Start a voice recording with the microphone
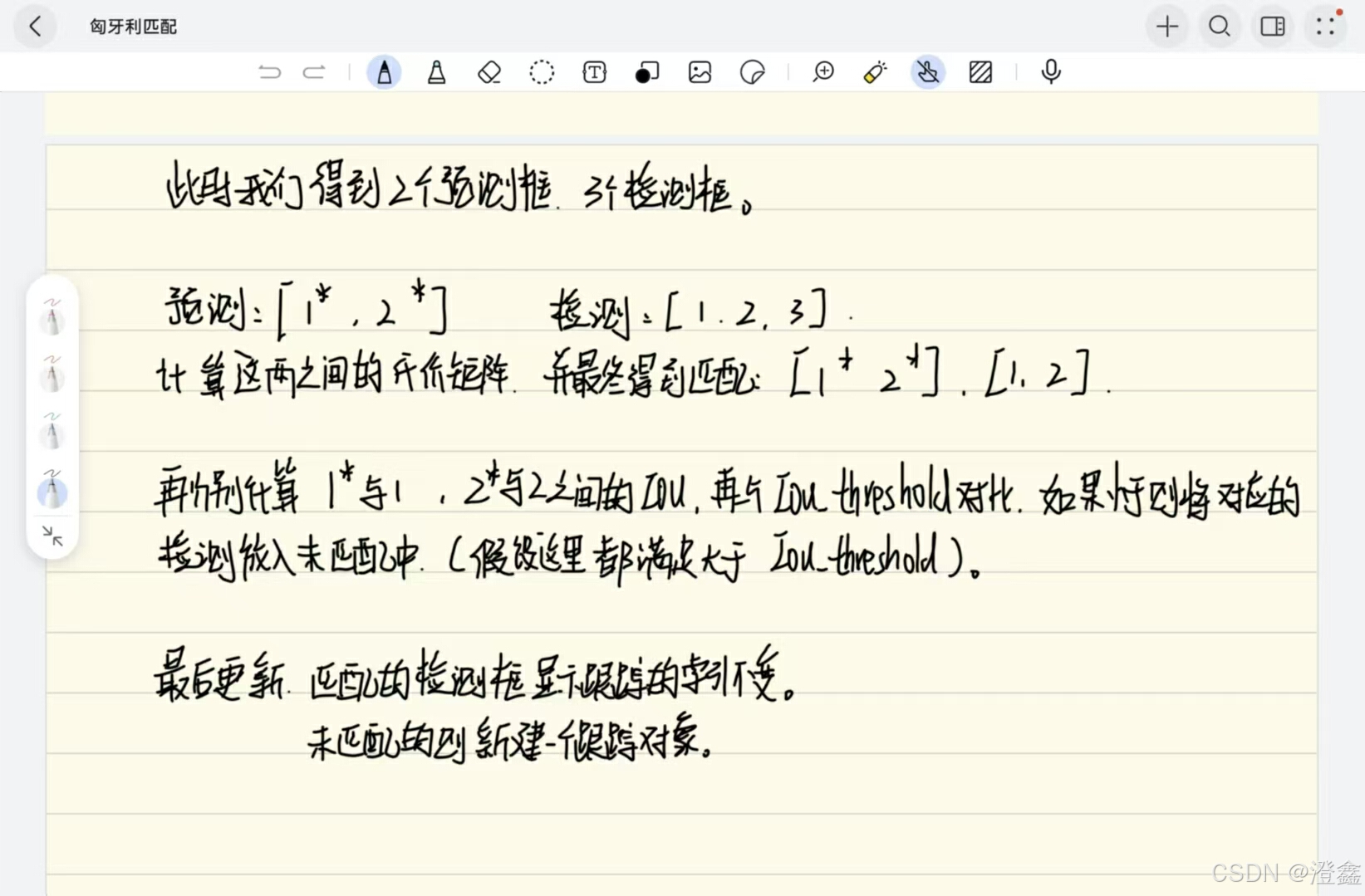This screenshot has height=896, width=1365. pyautogui.click(x=1051, y=72)
